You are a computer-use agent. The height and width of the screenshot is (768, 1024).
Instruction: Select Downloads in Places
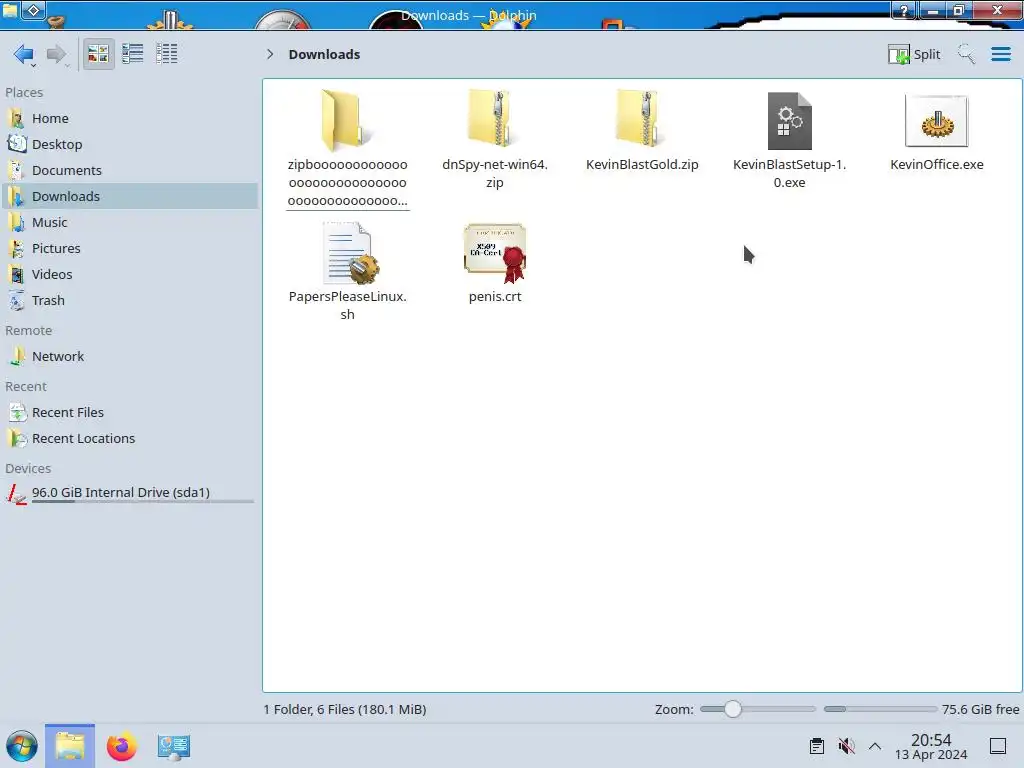(x=129, y=197)
